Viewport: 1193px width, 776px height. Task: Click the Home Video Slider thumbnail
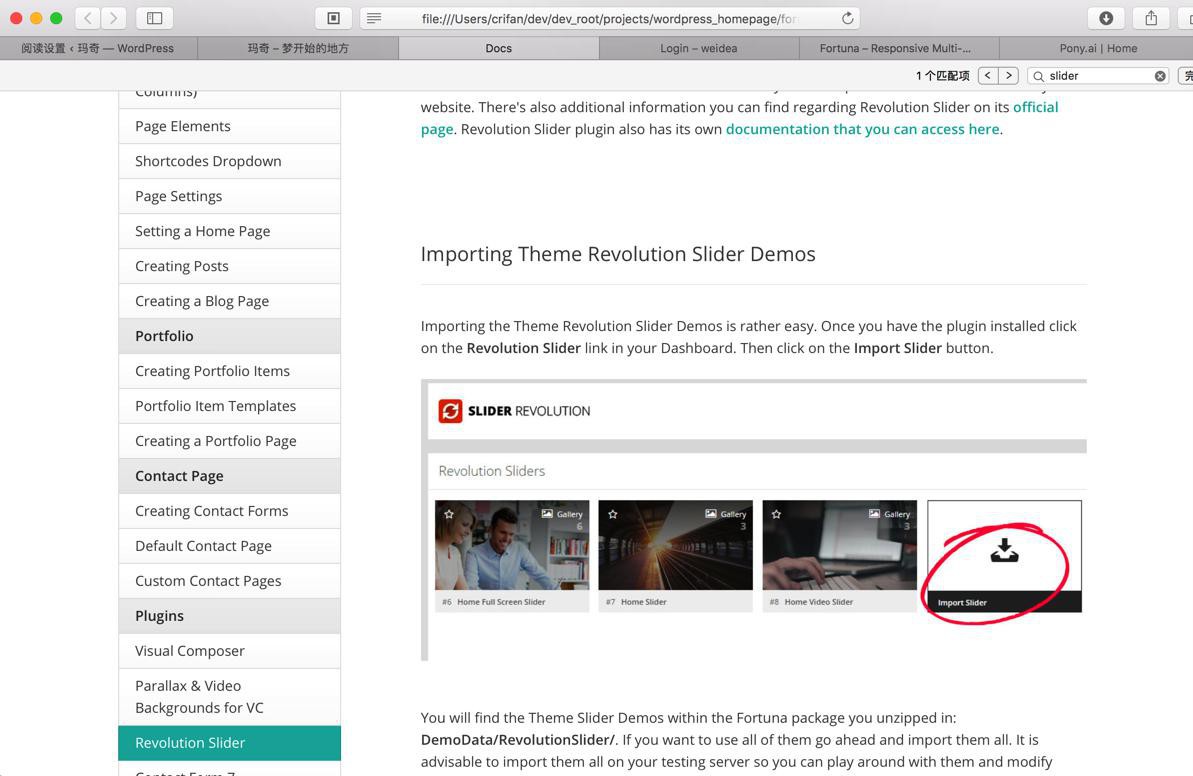click(x=839, y=545)
